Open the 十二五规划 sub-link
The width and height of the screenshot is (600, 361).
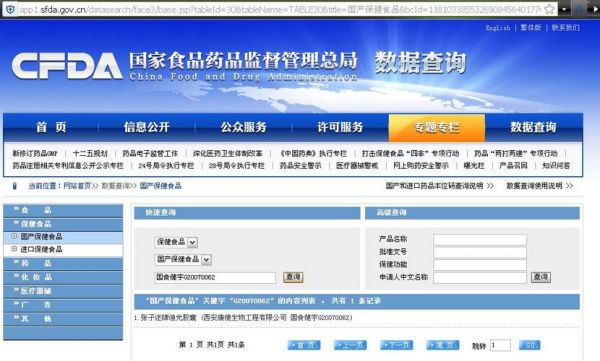90,154
